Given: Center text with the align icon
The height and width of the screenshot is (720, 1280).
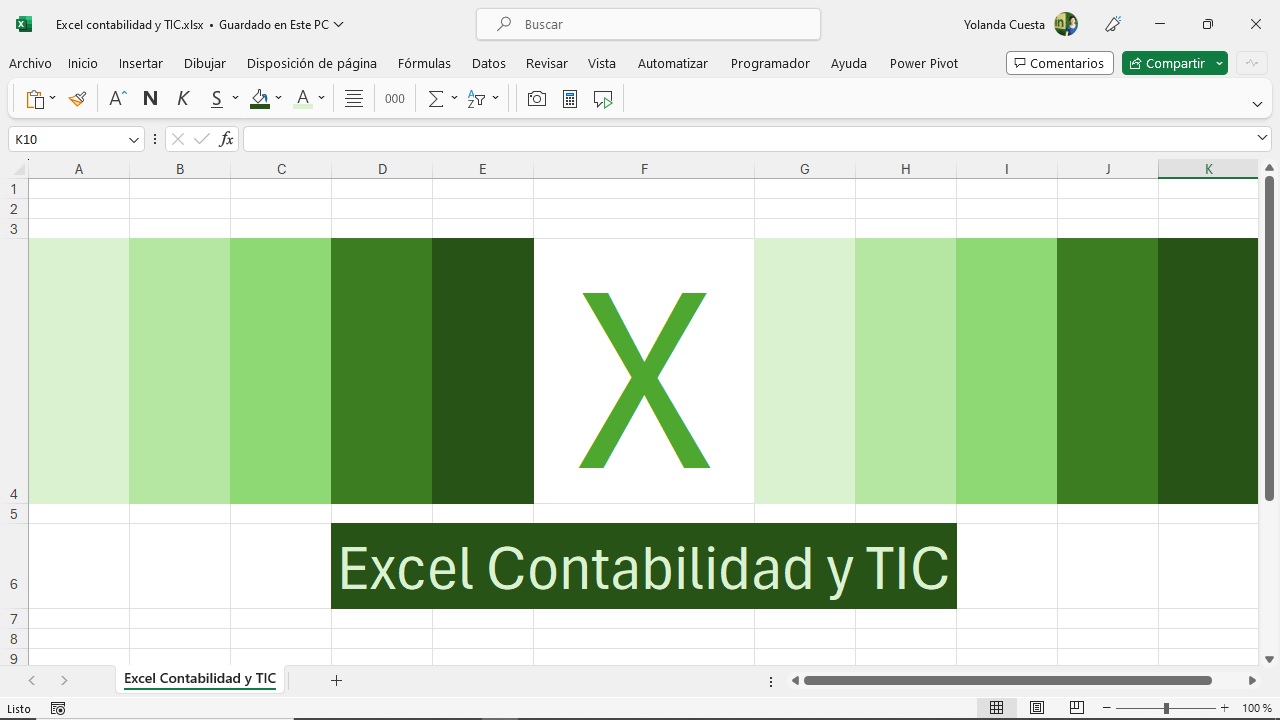Looking at the screenshot, I should pyautogui.click(x=354, y=99).
